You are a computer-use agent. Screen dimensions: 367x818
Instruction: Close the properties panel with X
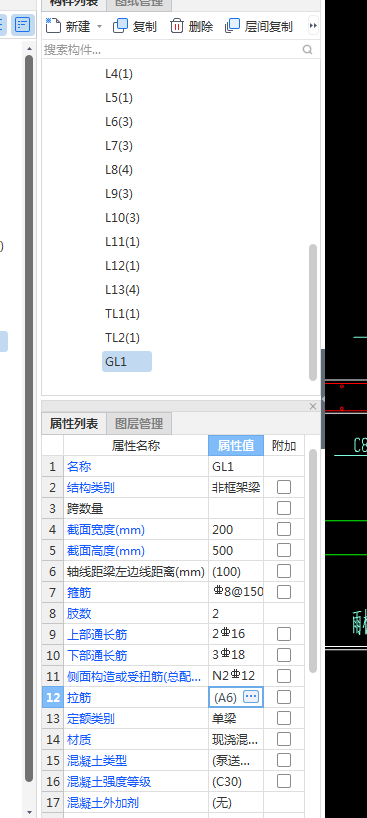[x=313, y=406]
